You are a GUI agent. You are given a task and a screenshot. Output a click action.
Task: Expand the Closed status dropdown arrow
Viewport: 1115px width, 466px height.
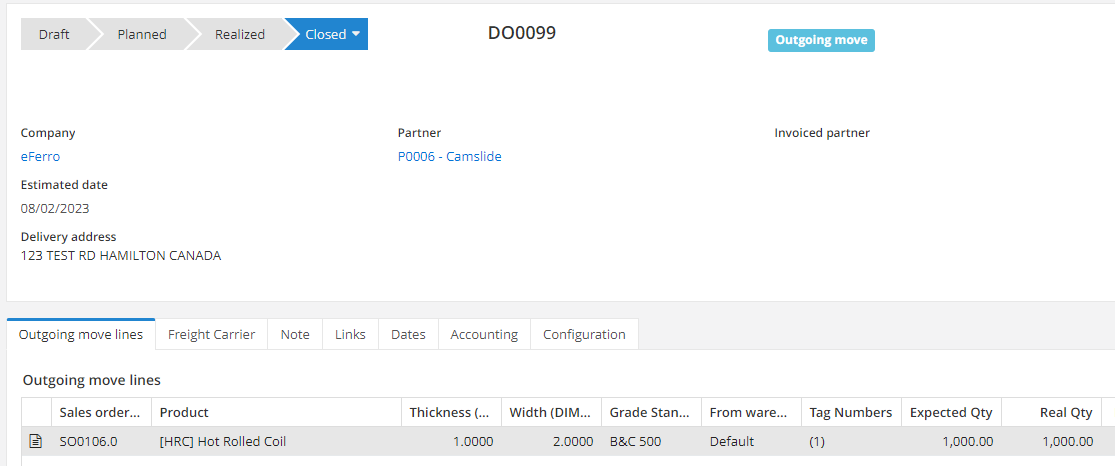tap(355, 34)
